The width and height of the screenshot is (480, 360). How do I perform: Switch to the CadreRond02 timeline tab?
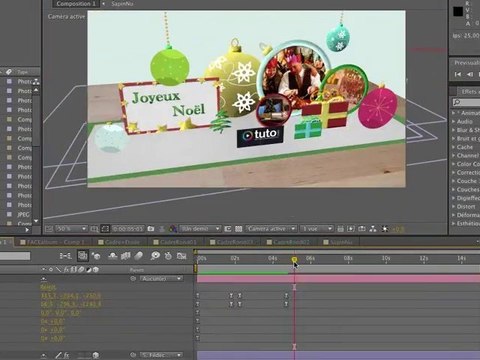(288, 242)
